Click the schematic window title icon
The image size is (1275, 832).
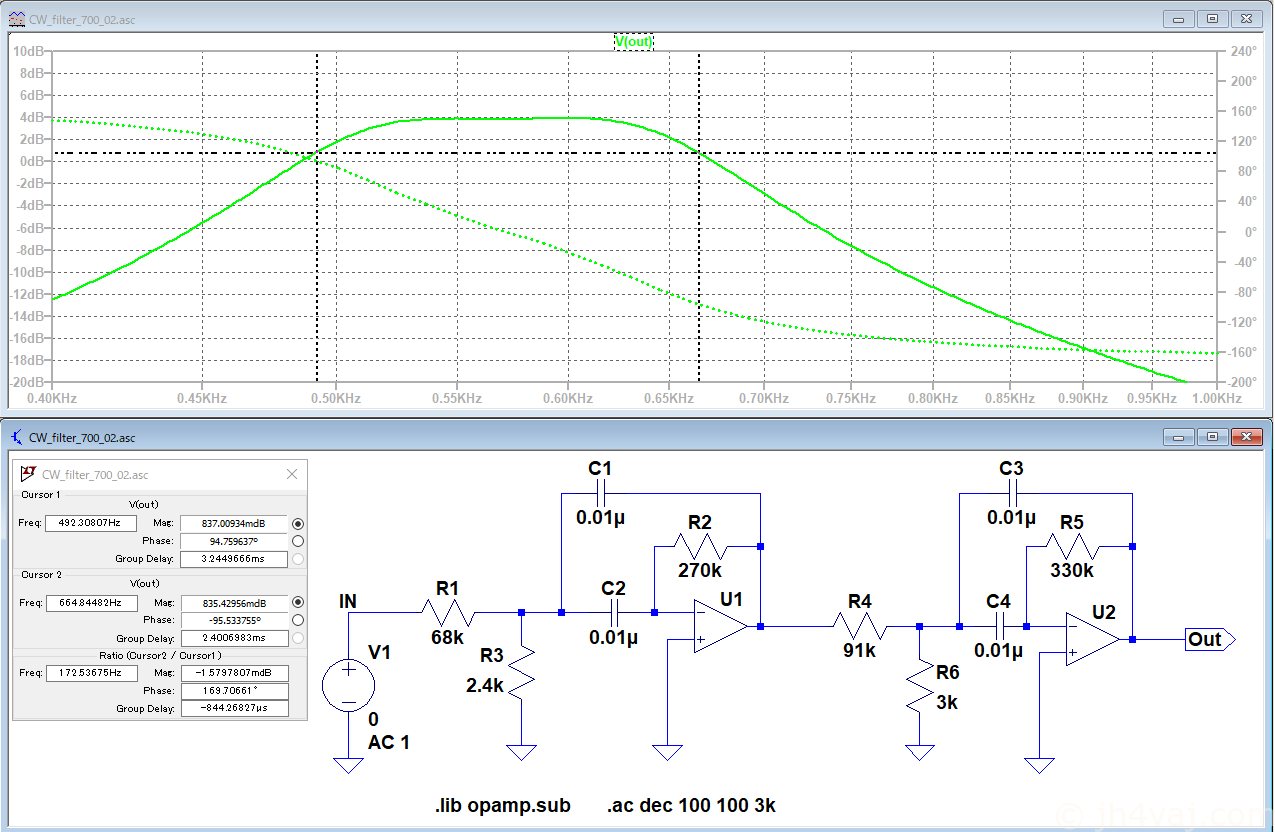[16, 437]
